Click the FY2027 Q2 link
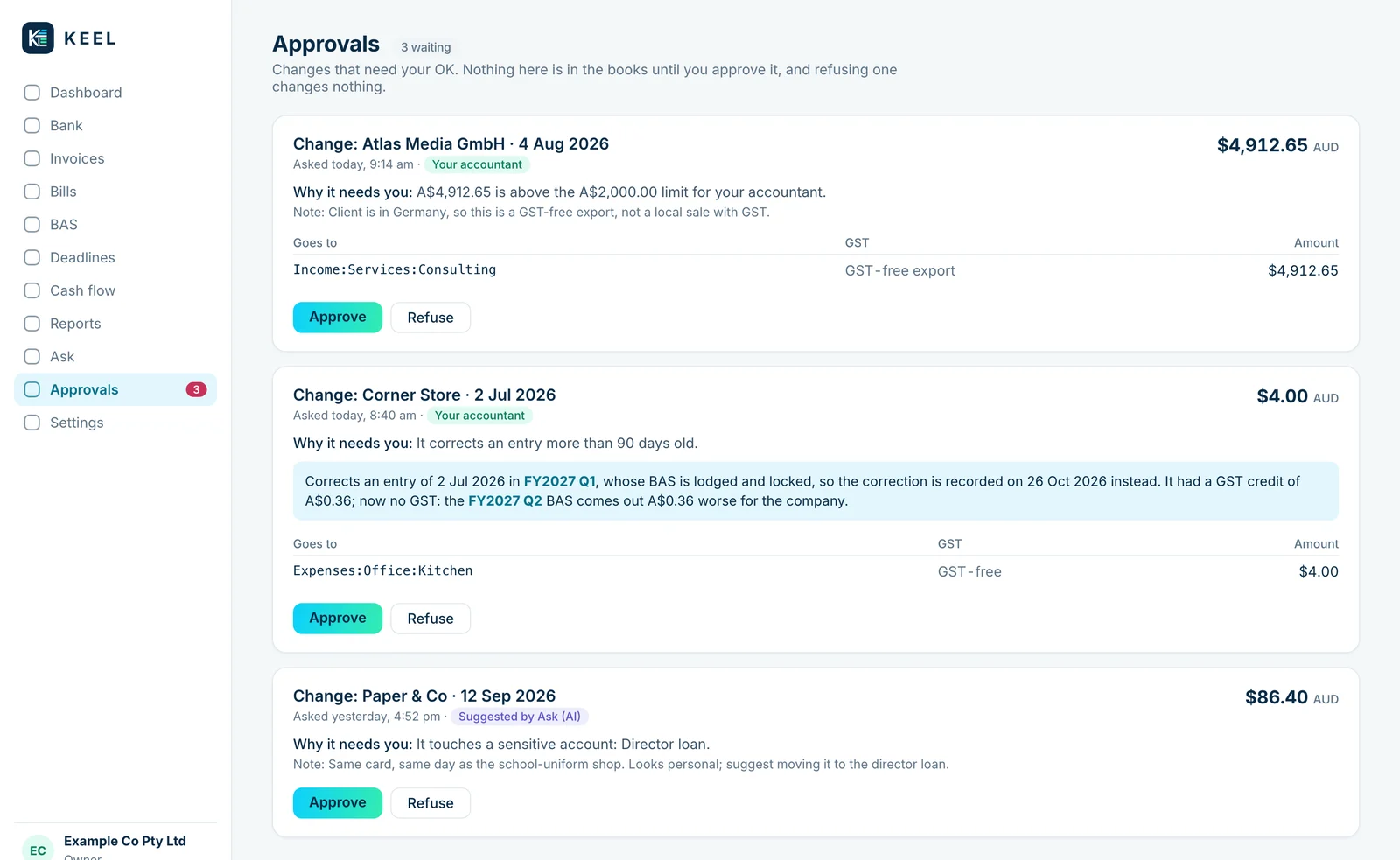 [x=505, y=500]
